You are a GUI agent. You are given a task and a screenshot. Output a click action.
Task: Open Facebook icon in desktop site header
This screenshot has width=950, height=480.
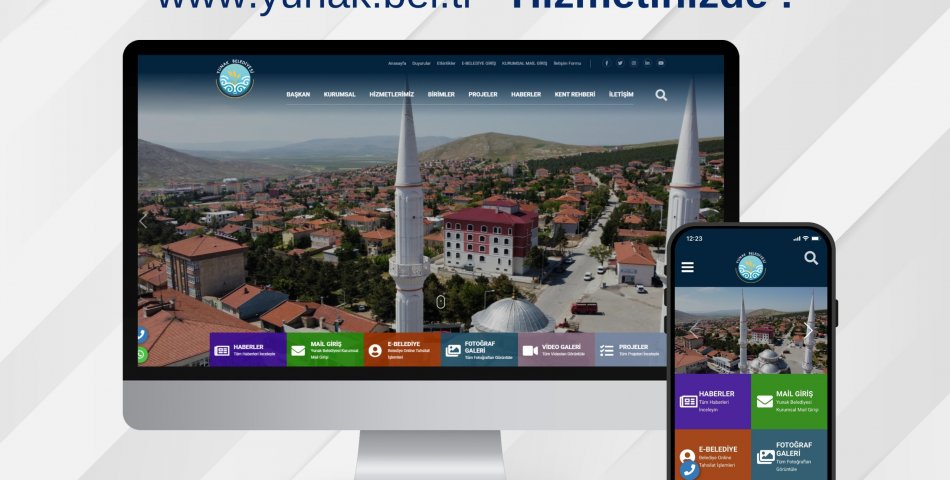point(606,63)
